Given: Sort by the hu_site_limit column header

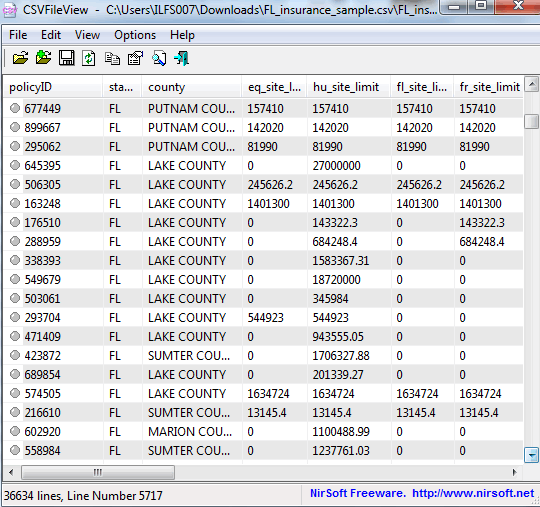Looking at the screenshot, I should (x=348, y=87).
